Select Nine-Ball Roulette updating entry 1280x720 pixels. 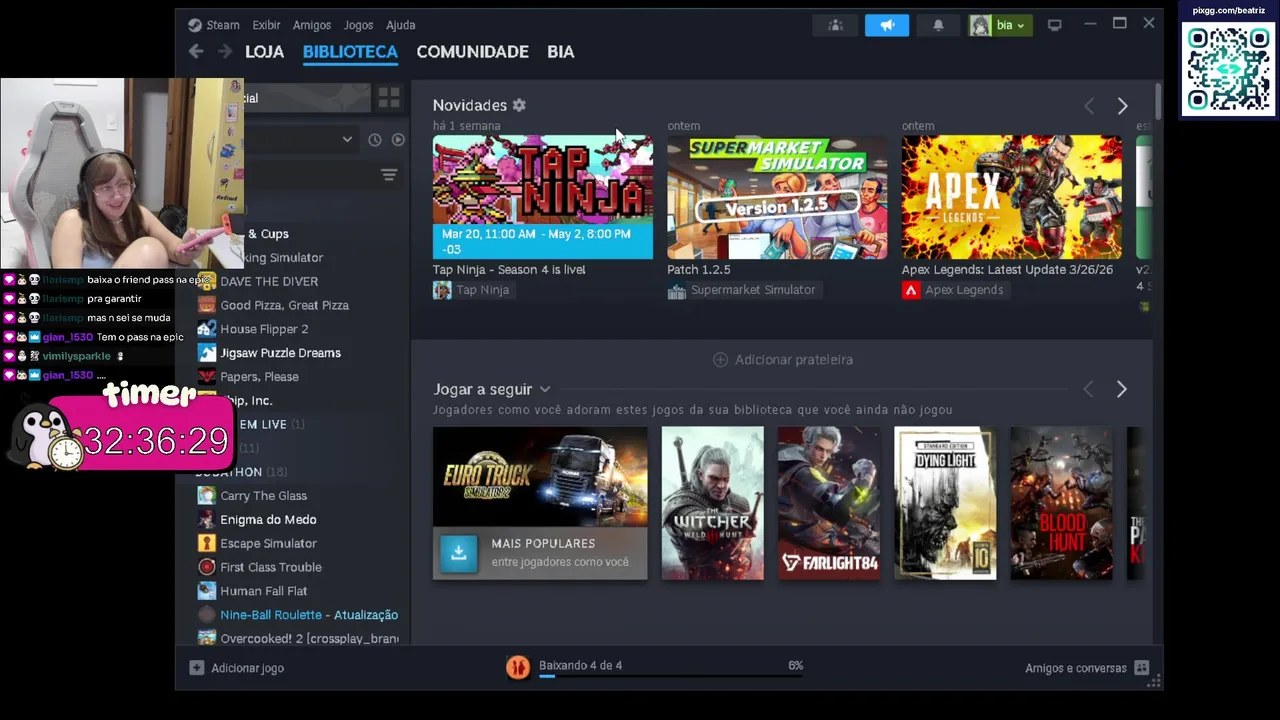pyautogui.click(x=298, y=615)
